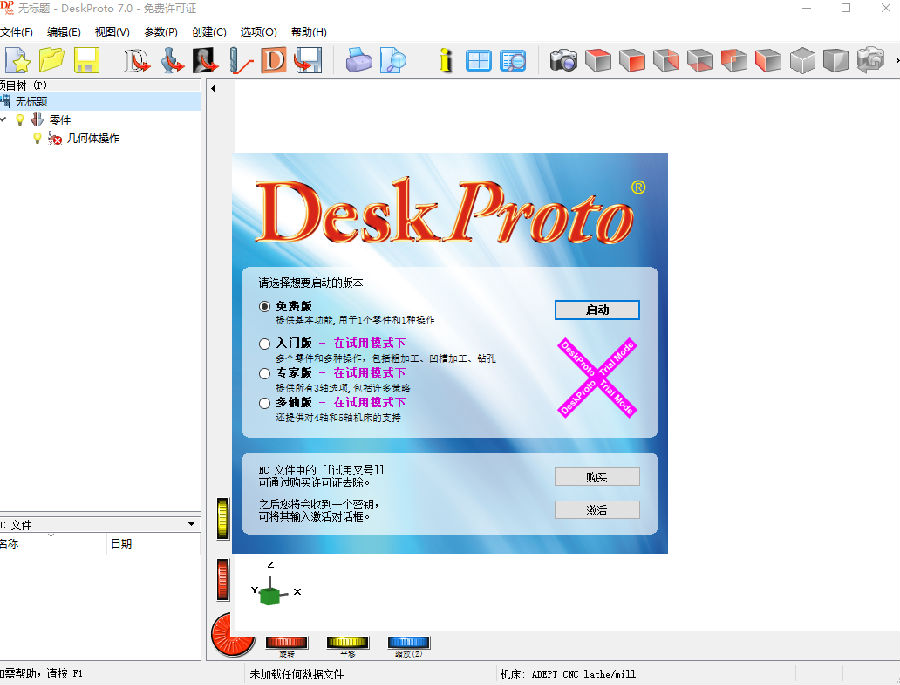Select cube view with red top face
This screenshot has width=900, height=685.
pyautogui.click(x=598, y=60)
